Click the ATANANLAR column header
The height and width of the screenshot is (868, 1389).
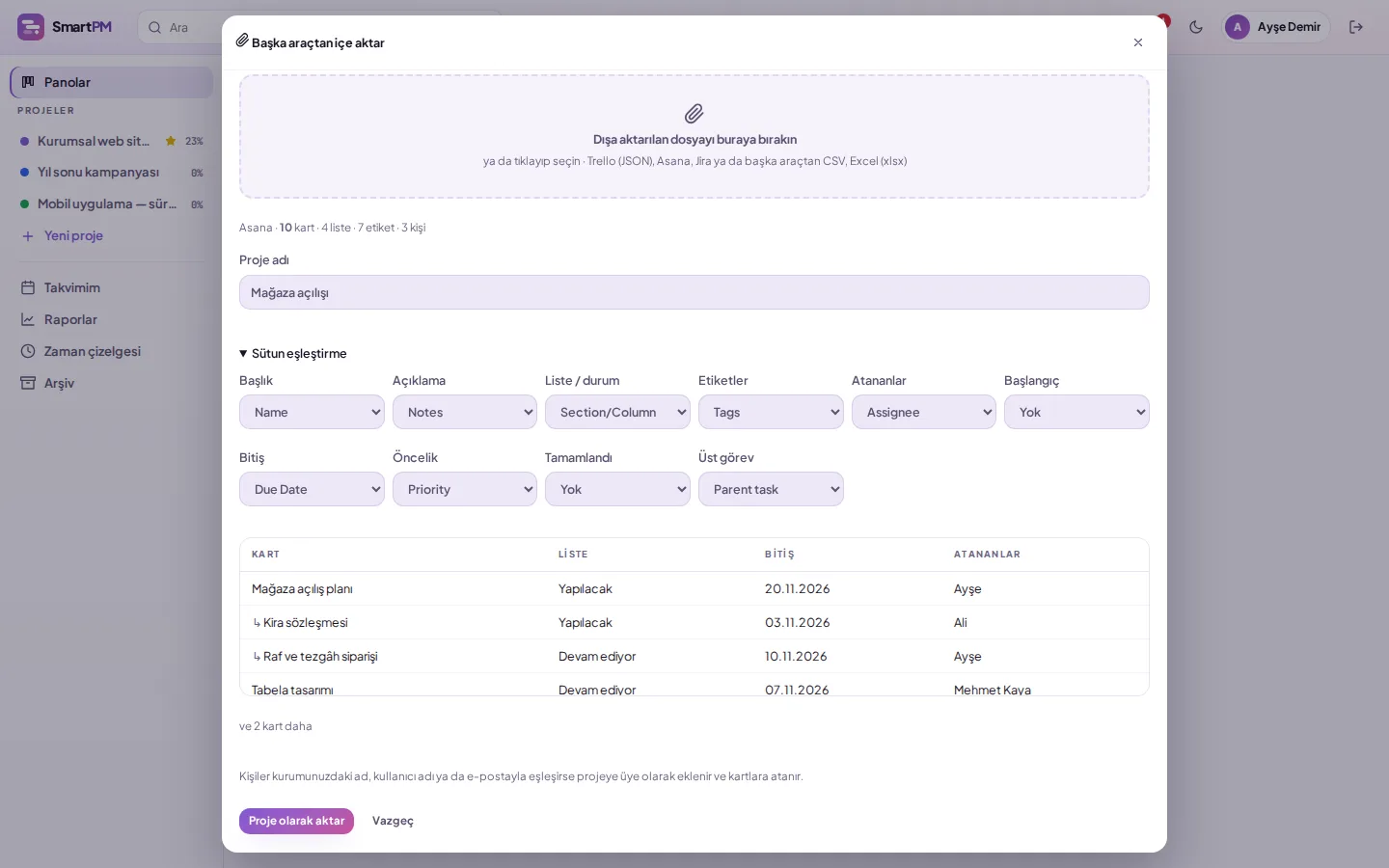pos(987,555)
